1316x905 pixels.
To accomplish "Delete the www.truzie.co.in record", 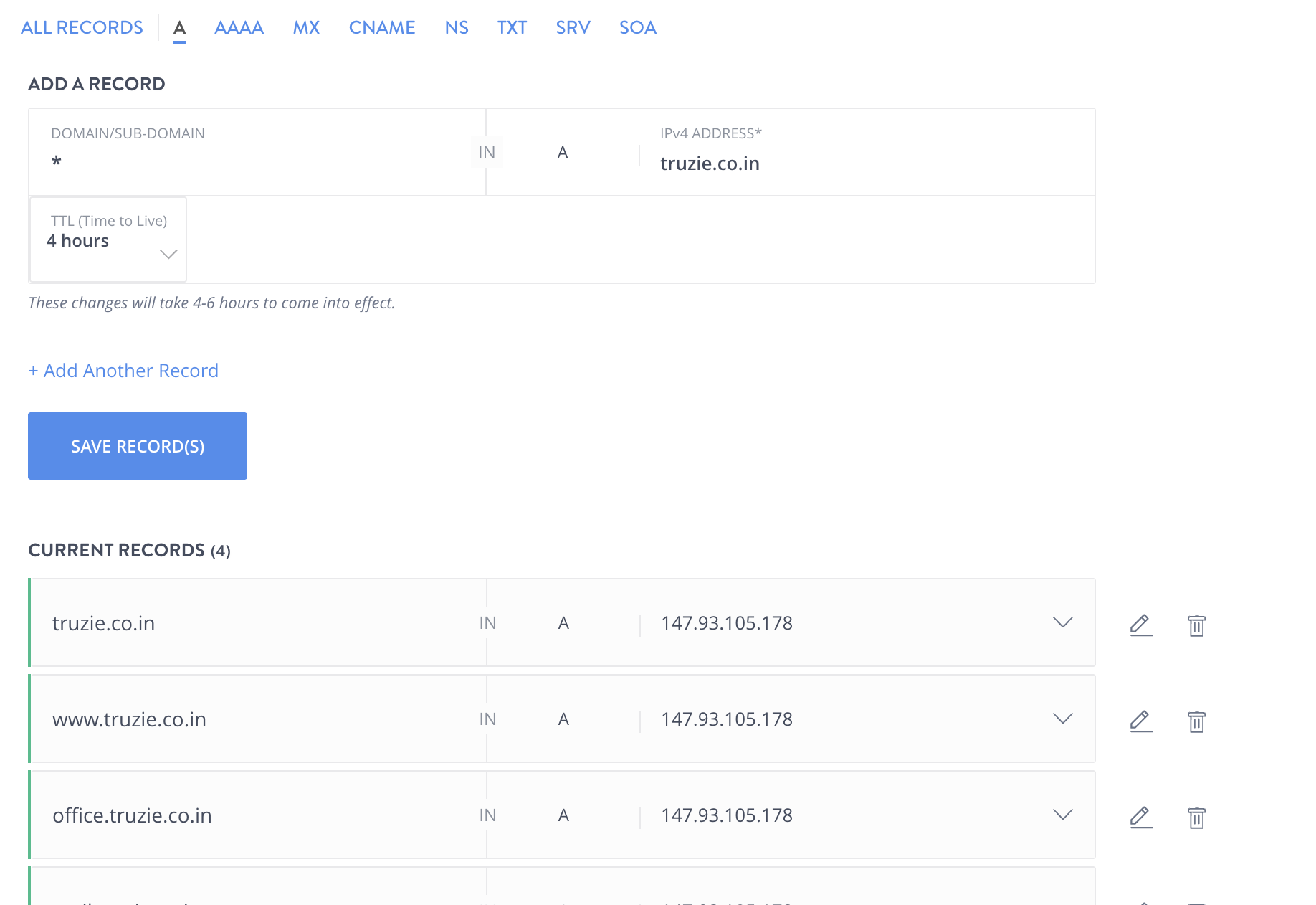I will (x=1196, y=721).
